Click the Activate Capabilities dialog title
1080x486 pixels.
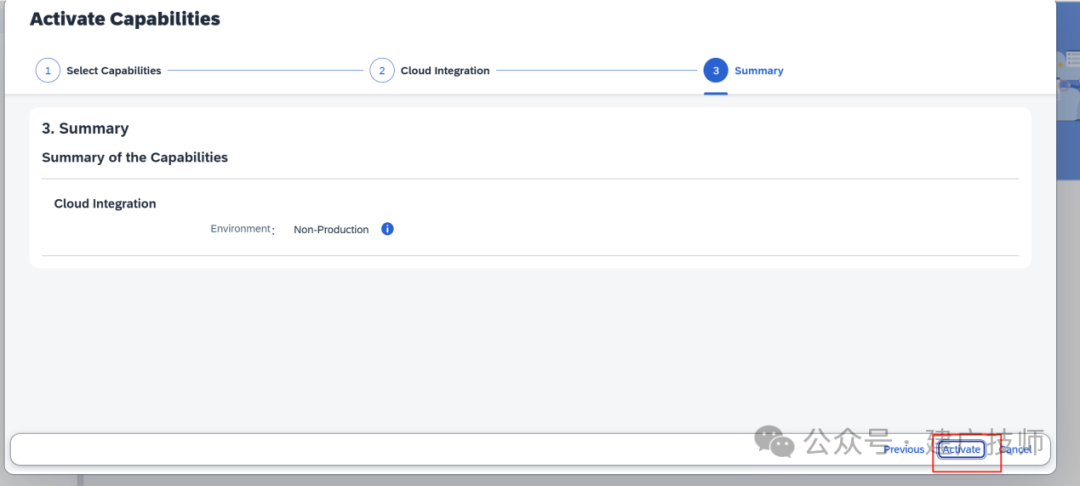coord(125,19)
